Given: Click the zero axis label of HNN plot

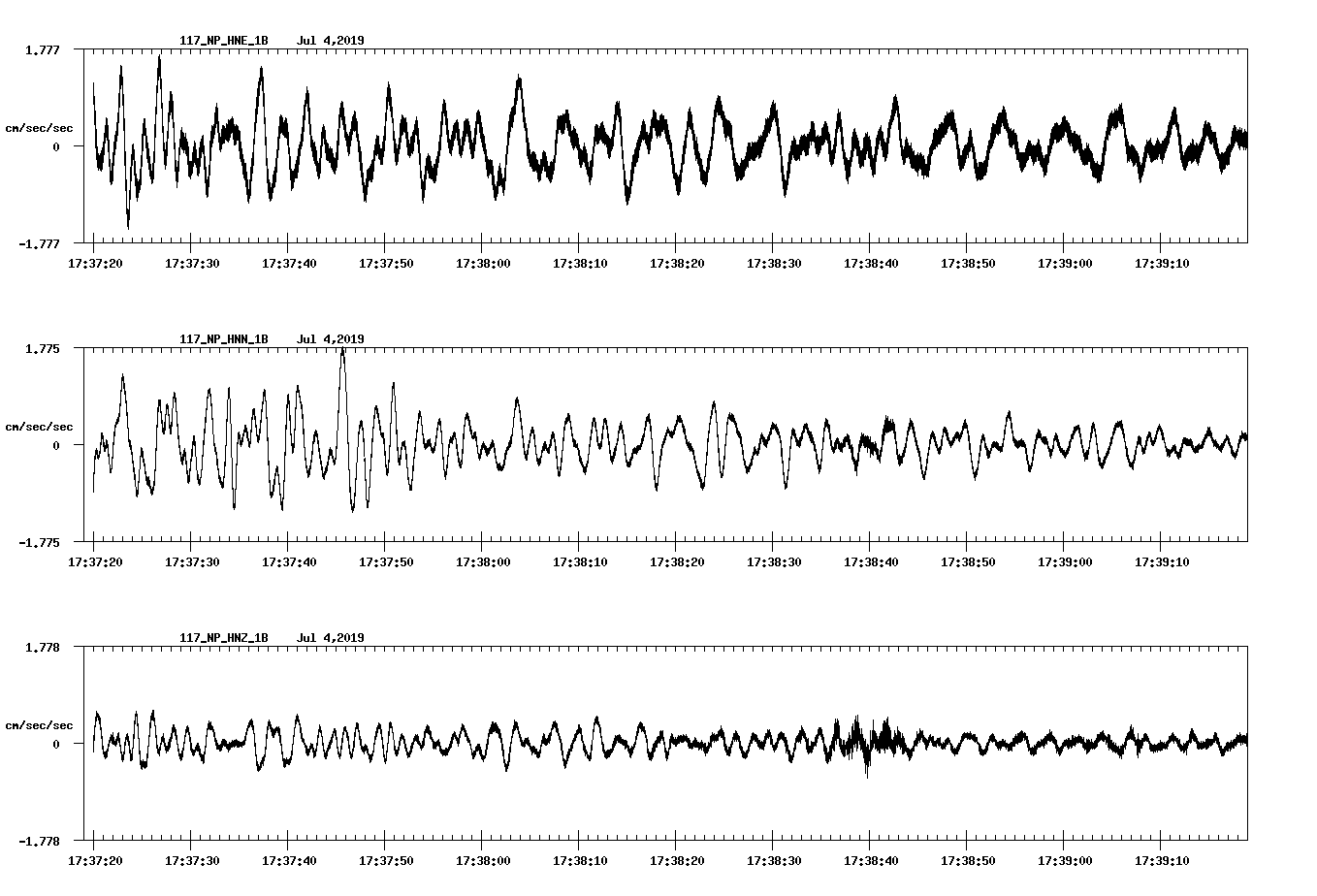Looking at the screenshot, I should coord(56,445).
